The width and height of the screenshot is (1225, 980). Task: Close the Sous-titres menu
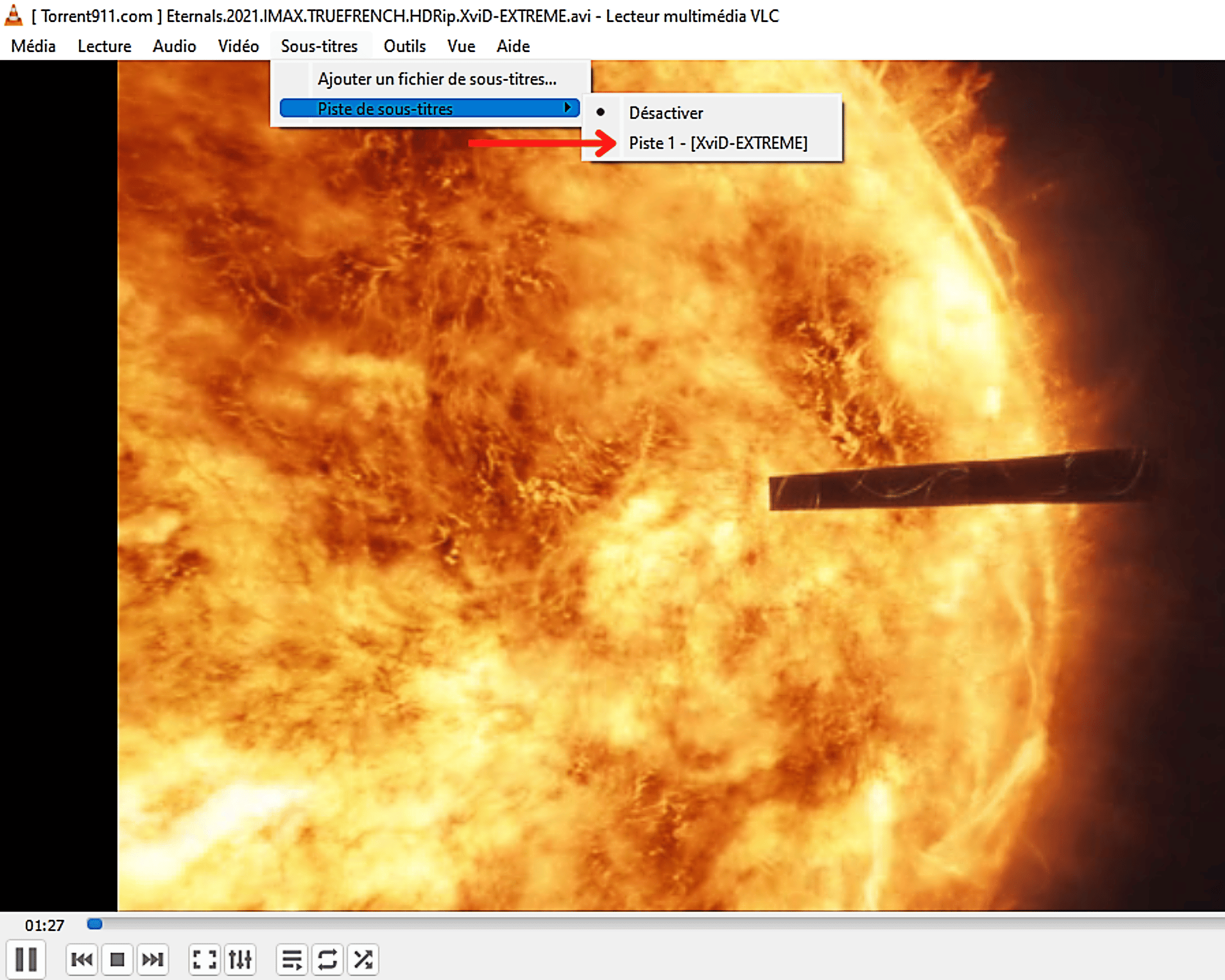(319, 46)
